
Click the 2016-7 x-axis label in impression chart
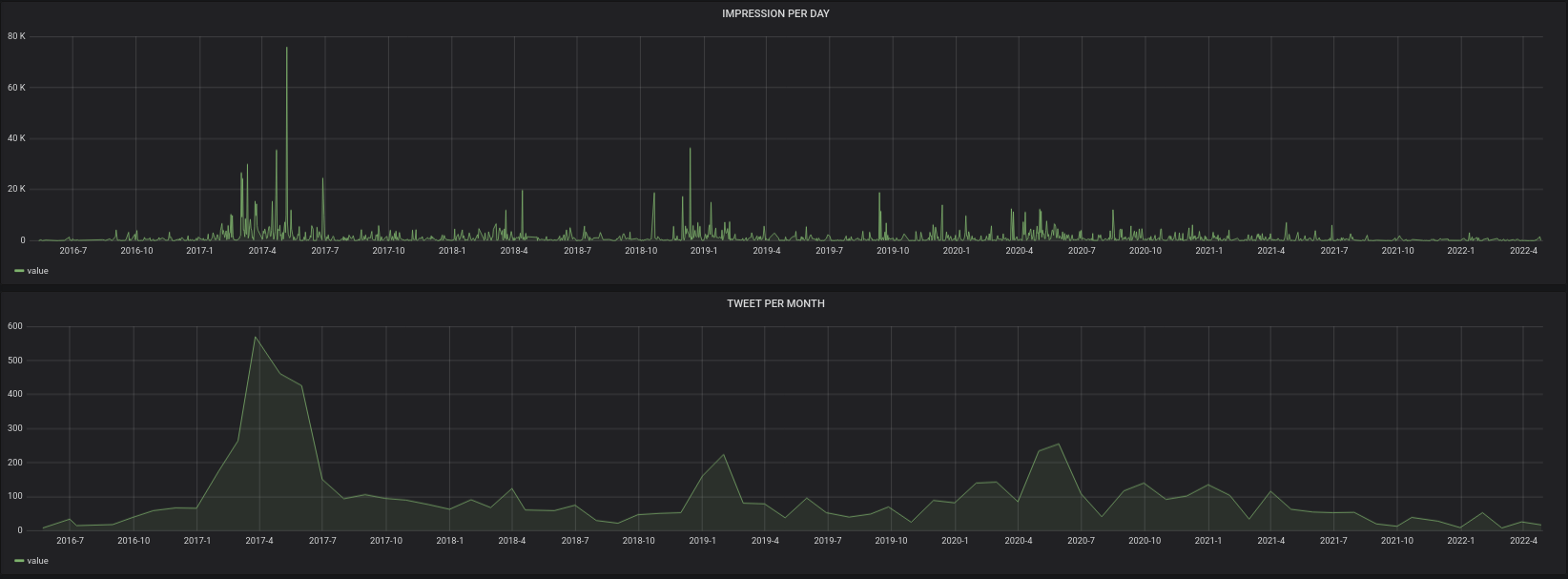72,251
